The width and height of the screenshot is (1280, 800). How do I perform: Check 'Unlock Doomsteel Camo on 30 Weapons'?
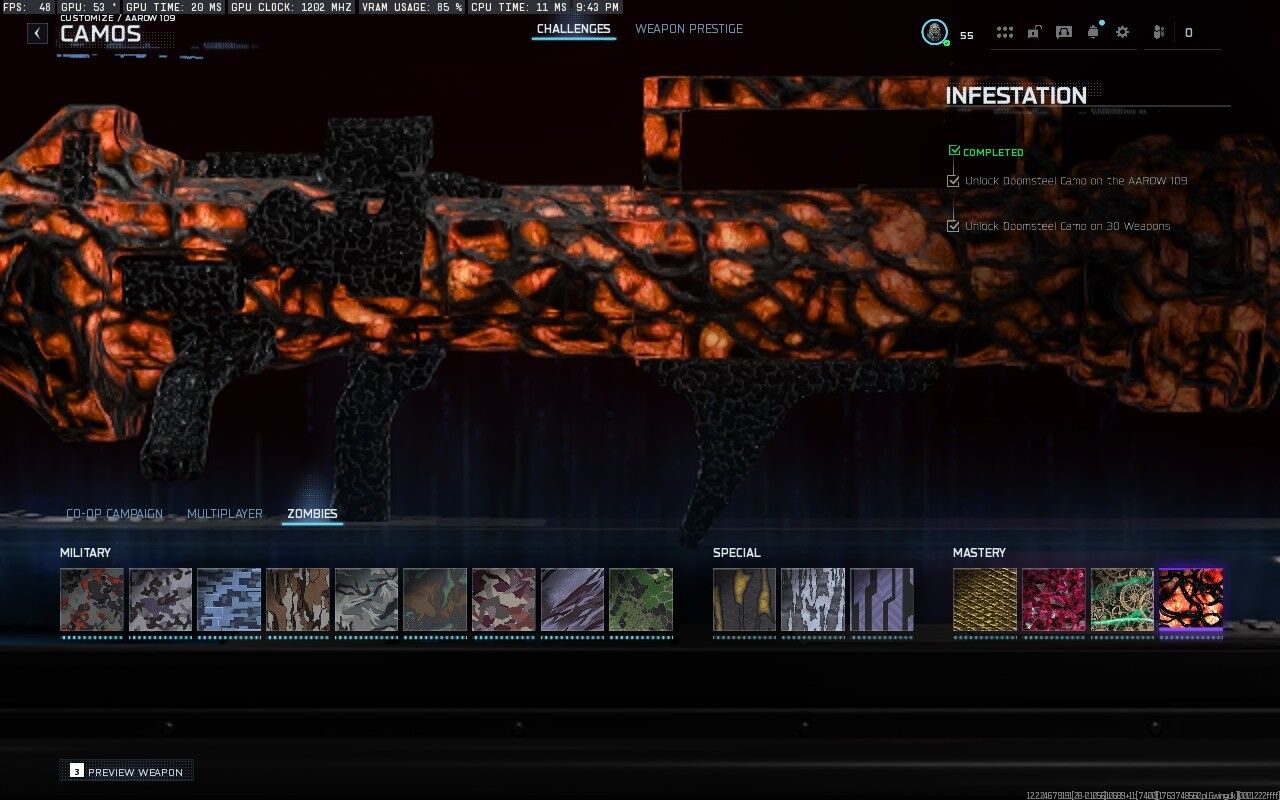(953, 226)
